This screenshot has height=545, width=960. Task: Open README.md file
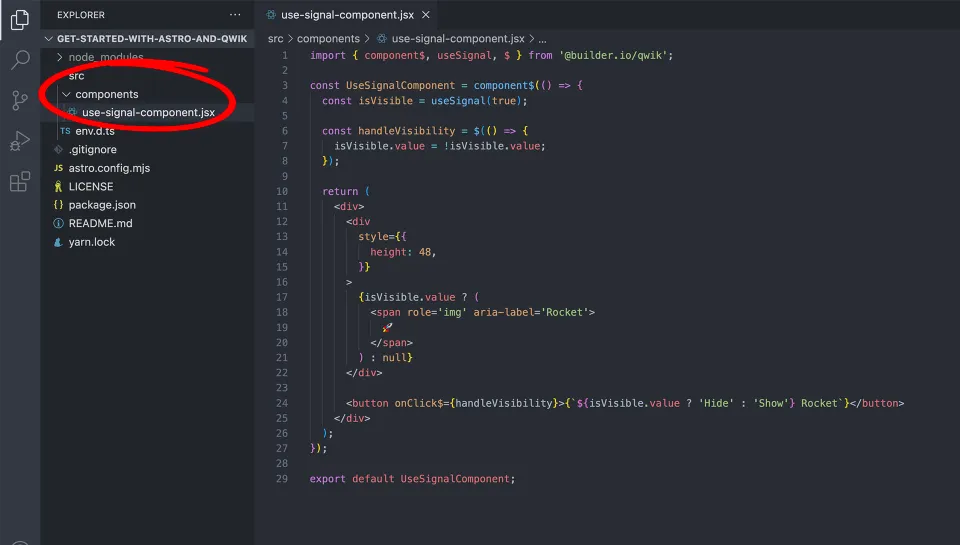point(100,224)
